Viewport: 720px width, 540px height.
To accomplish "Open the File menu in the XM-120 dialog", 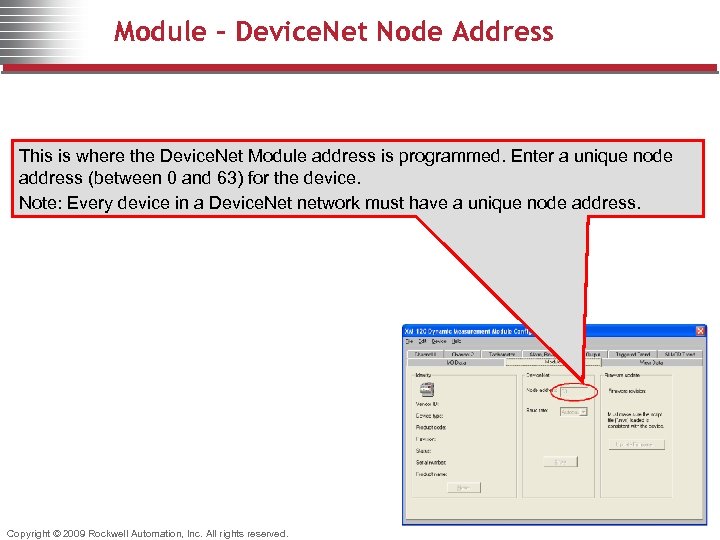I will coord(410,342).
